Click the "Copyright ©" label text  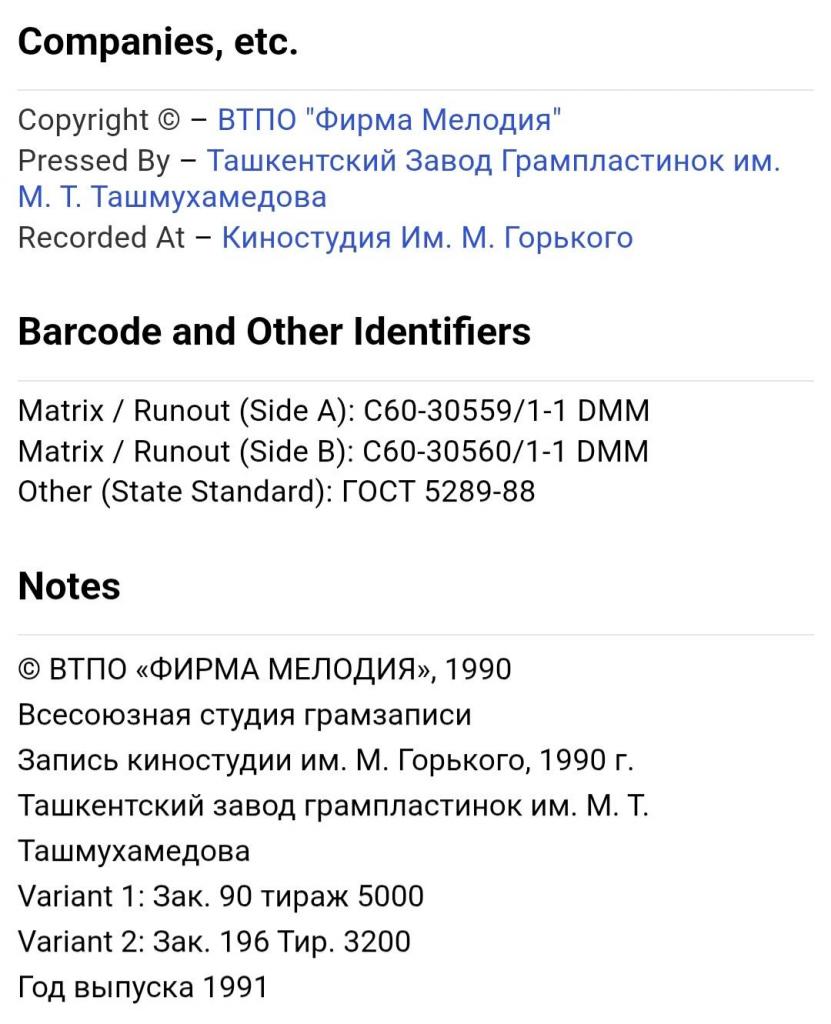pyautogui.click(x=99, y=120)
